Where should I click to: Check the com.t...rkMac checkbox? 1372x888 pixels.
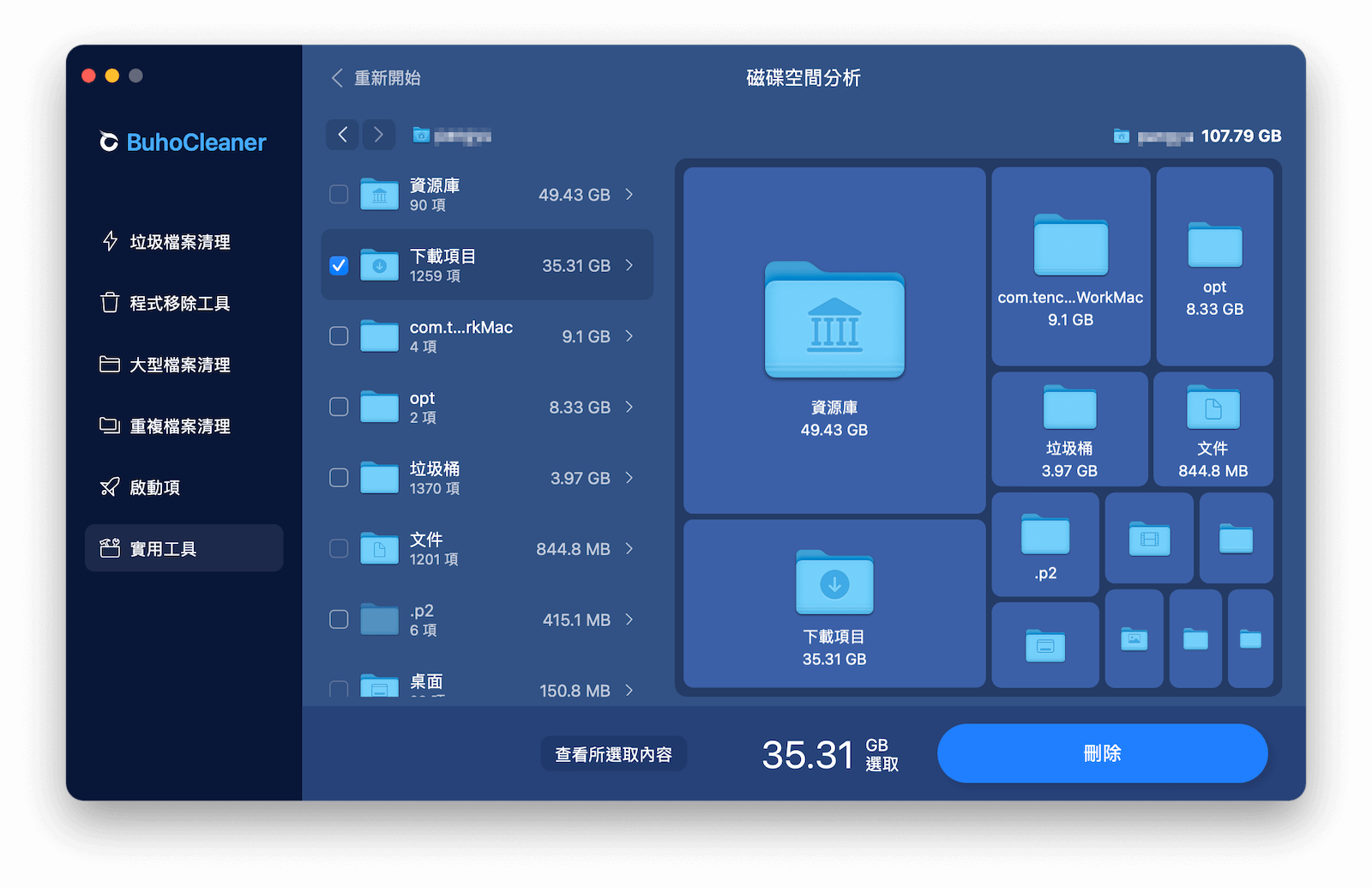pyautogui.click(x=339, y=336)
